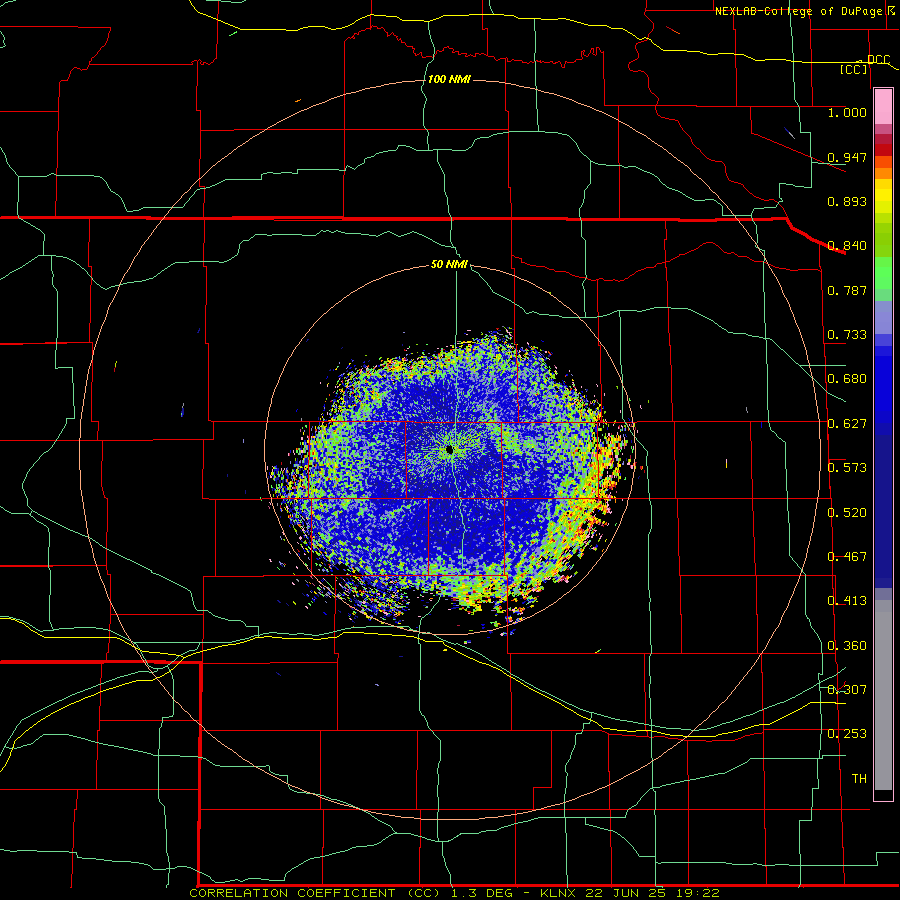Select the 0.307 scale value
900x900 pixels.
(x=847, y=690)
